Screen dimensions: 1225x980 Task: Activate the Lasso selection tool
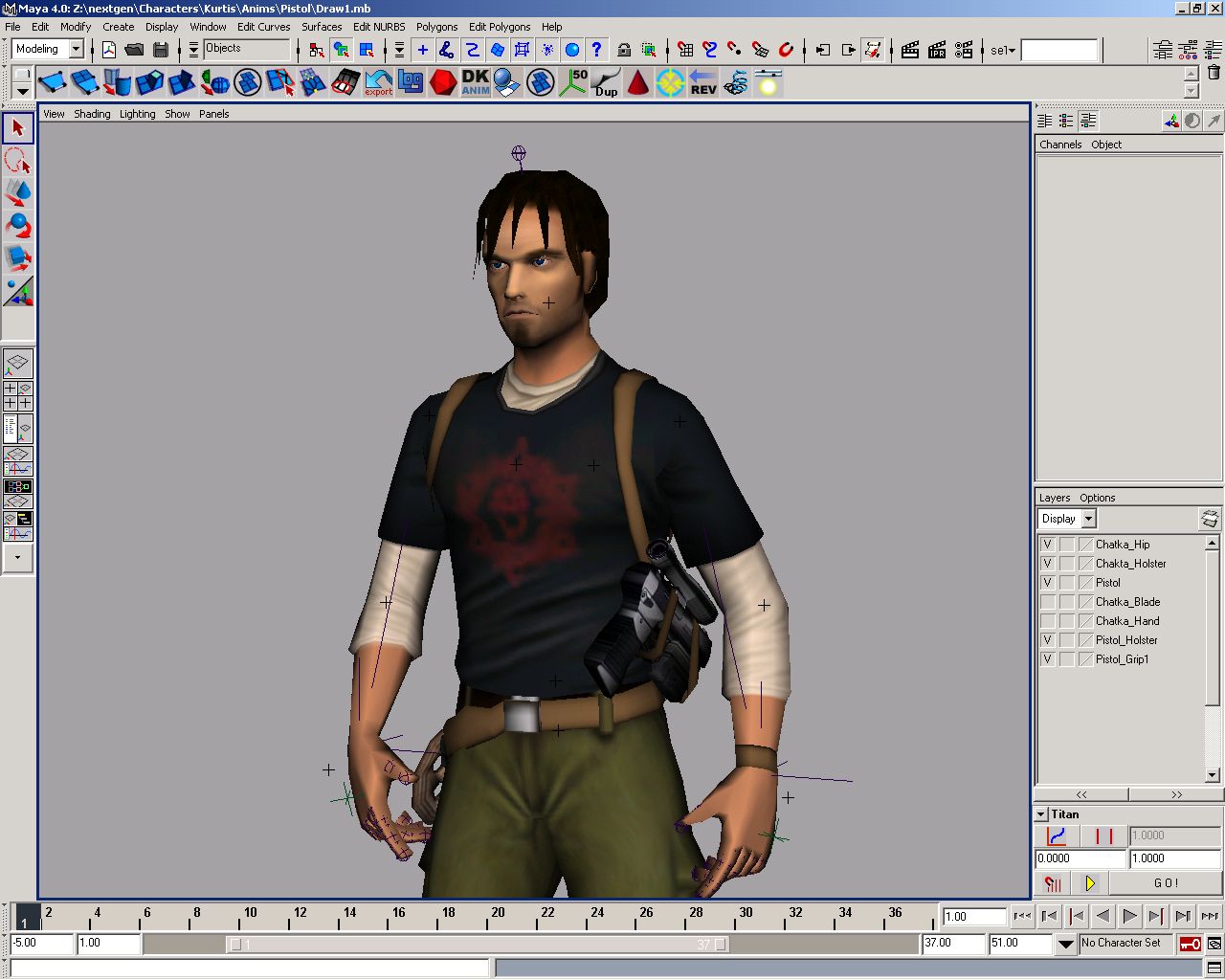18,161
